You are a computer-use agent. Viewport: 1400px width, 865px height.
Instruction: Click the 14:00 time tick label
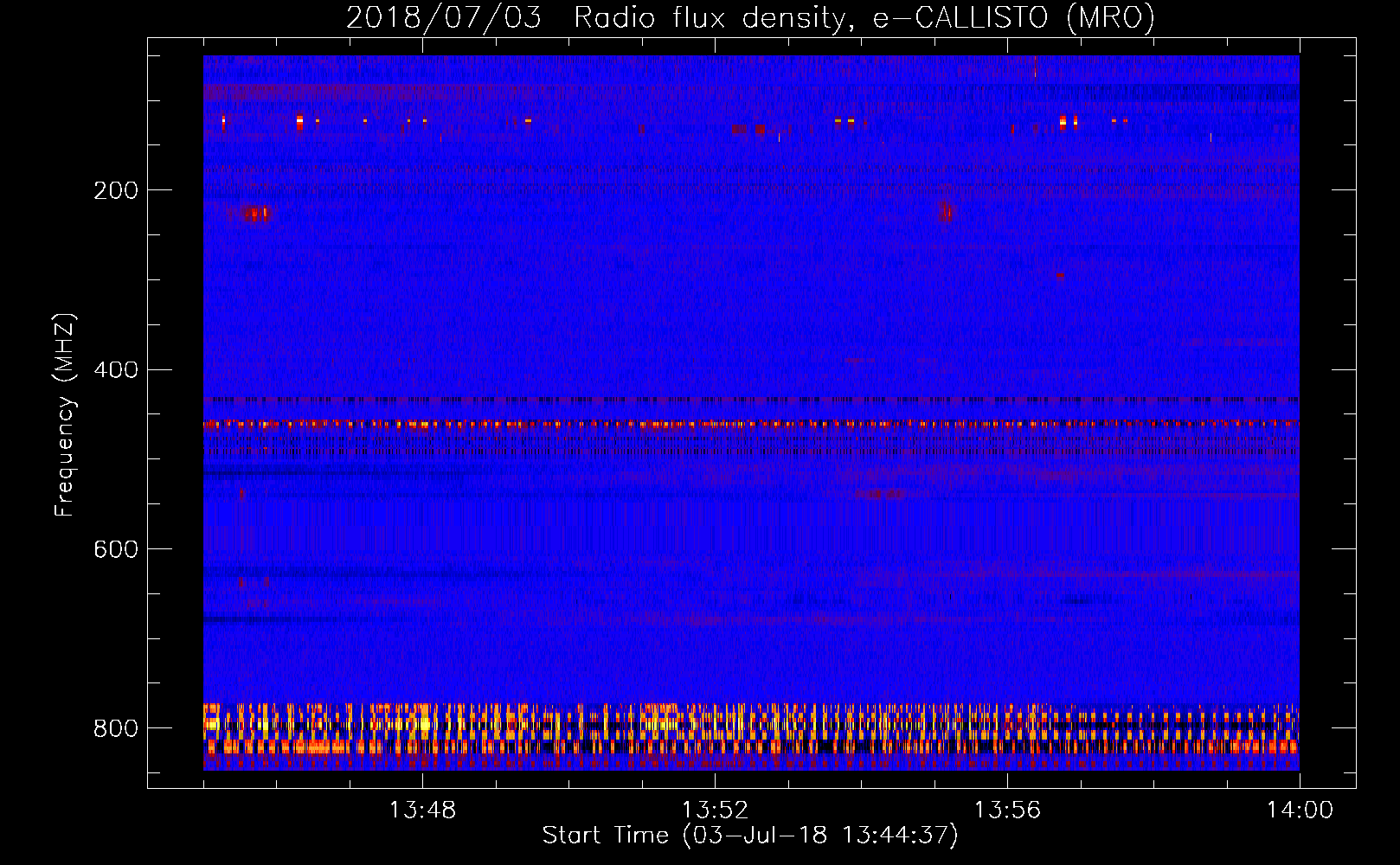tap(1300, 811)
